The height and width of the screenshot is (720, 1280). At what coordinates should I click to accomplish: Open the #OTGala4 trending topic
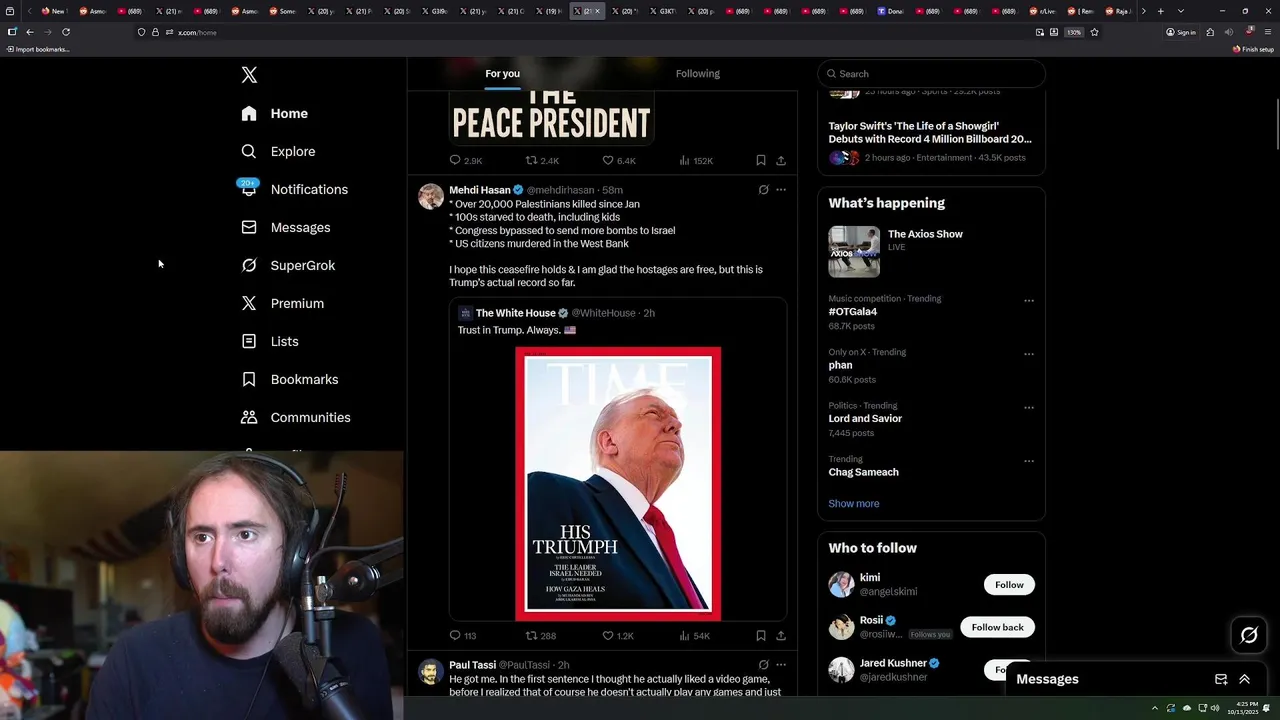(x=852, y=312)
